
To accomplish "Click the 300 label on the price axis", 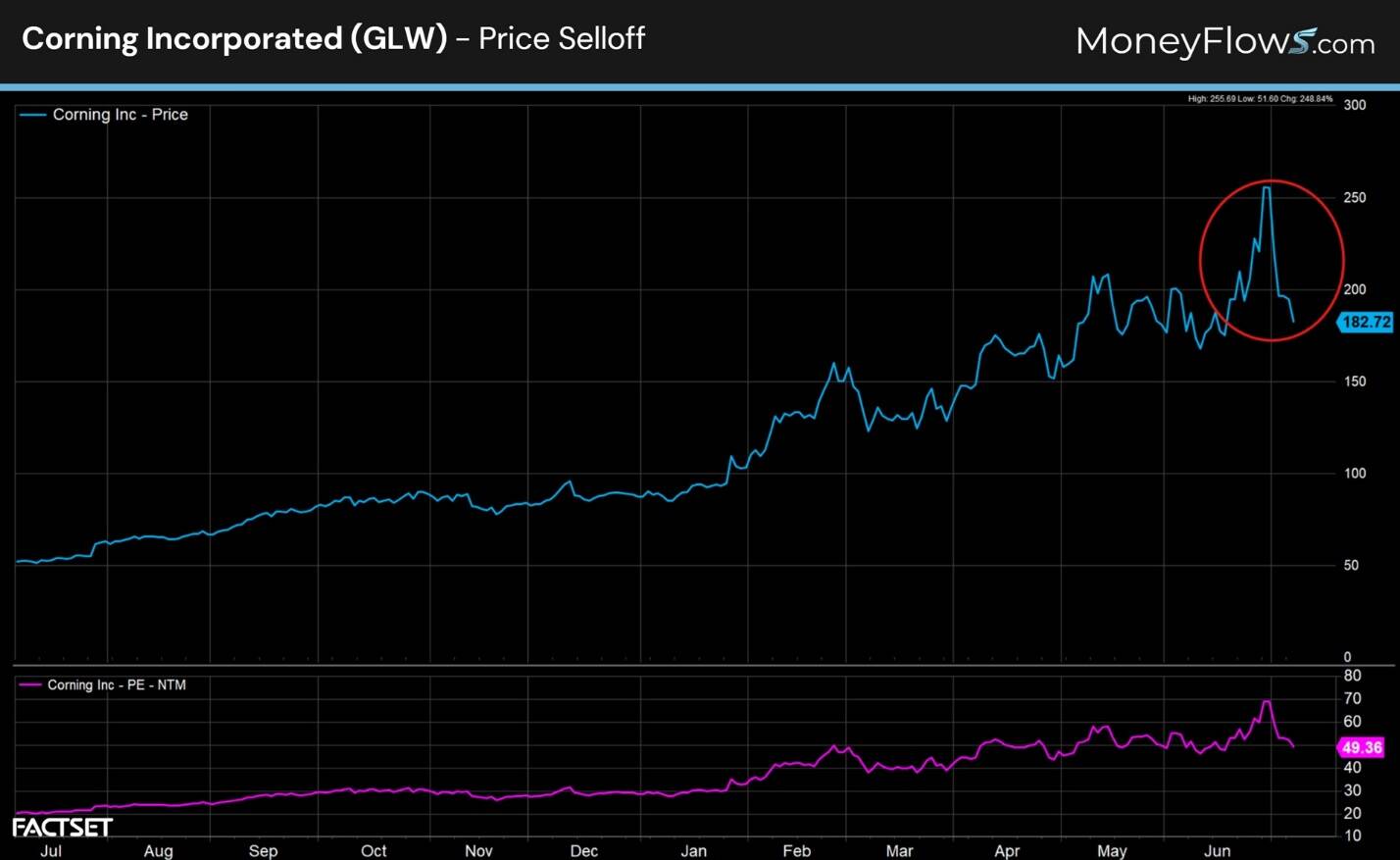I will [x=1355, y=105].
